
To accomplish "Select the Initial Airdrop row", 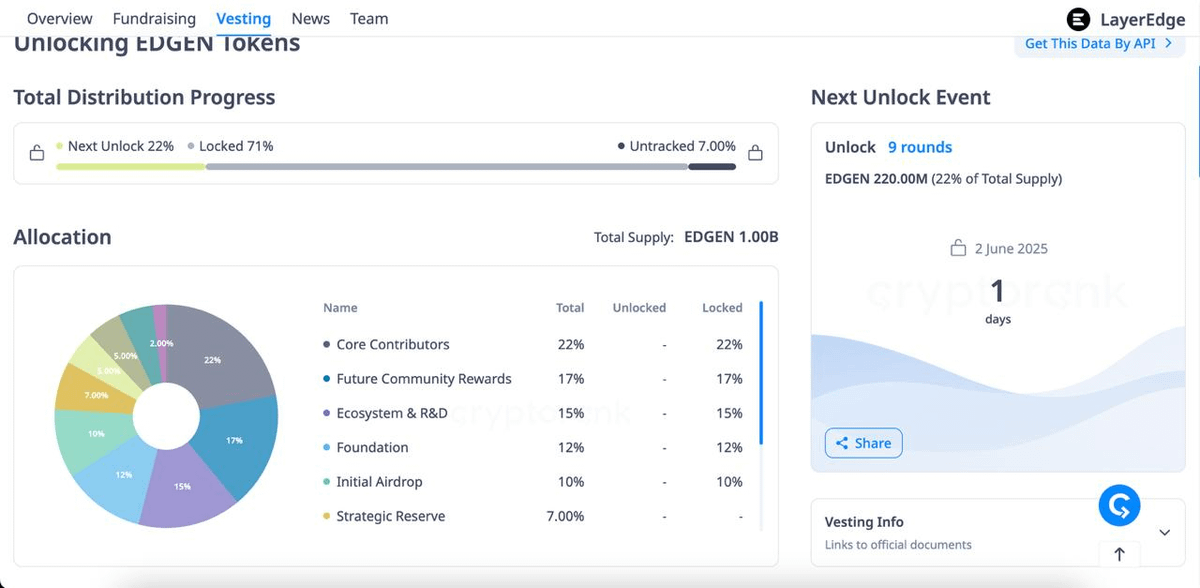I will pos(533,482).
